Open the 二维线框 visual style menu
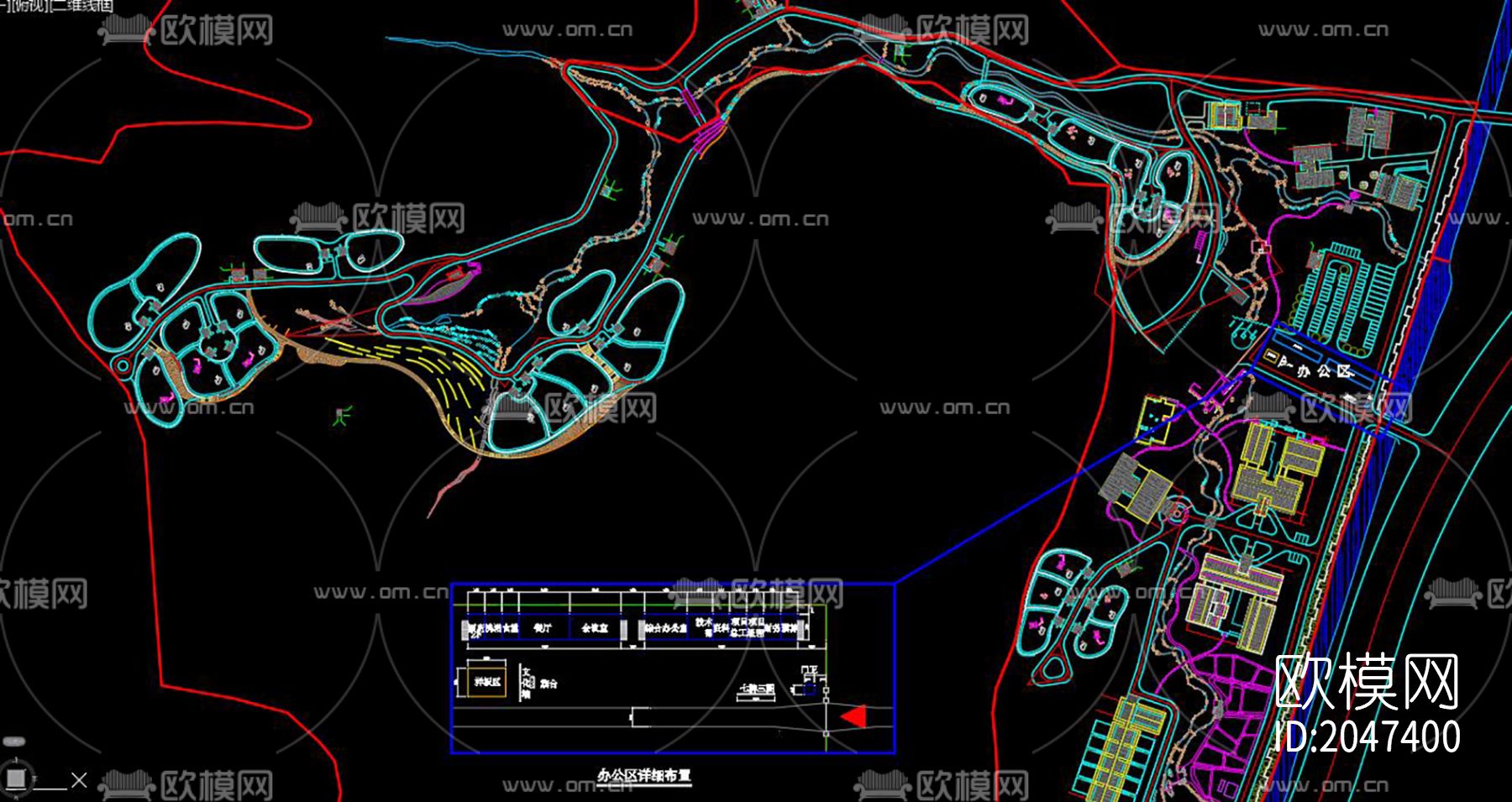 (81, 5)
